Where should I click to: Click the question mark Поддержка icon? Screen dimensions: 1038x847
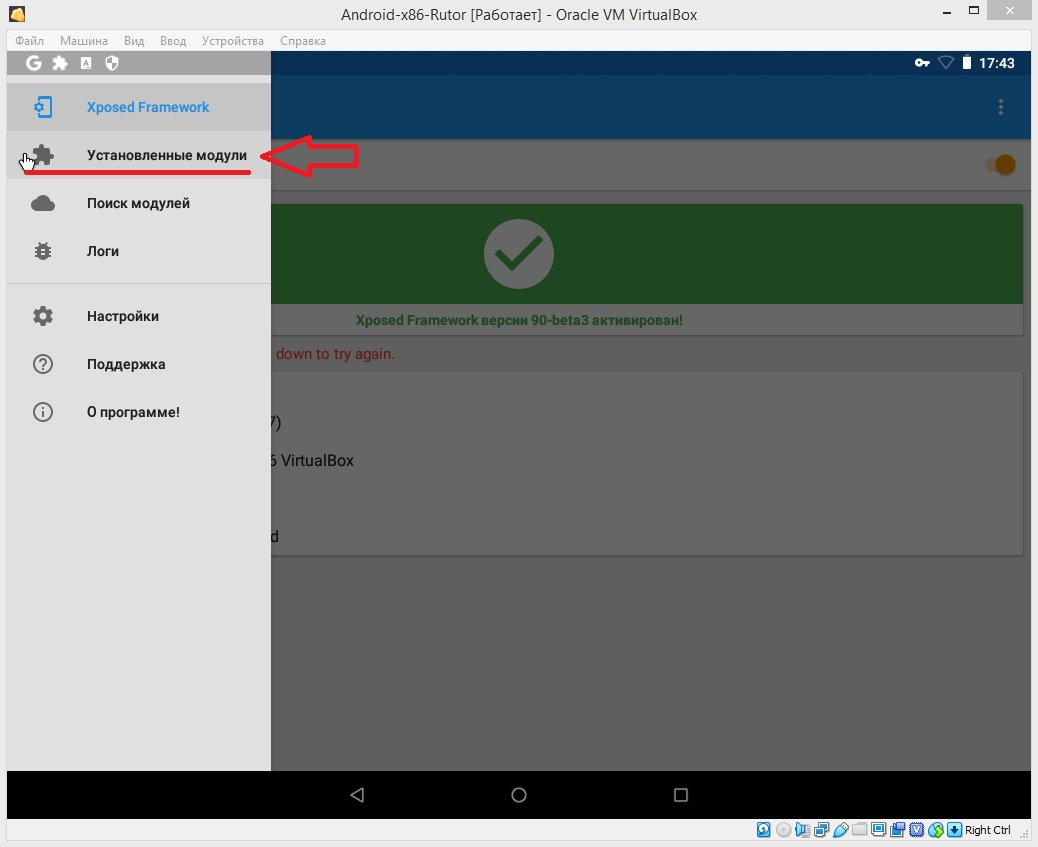click(43, 364)
